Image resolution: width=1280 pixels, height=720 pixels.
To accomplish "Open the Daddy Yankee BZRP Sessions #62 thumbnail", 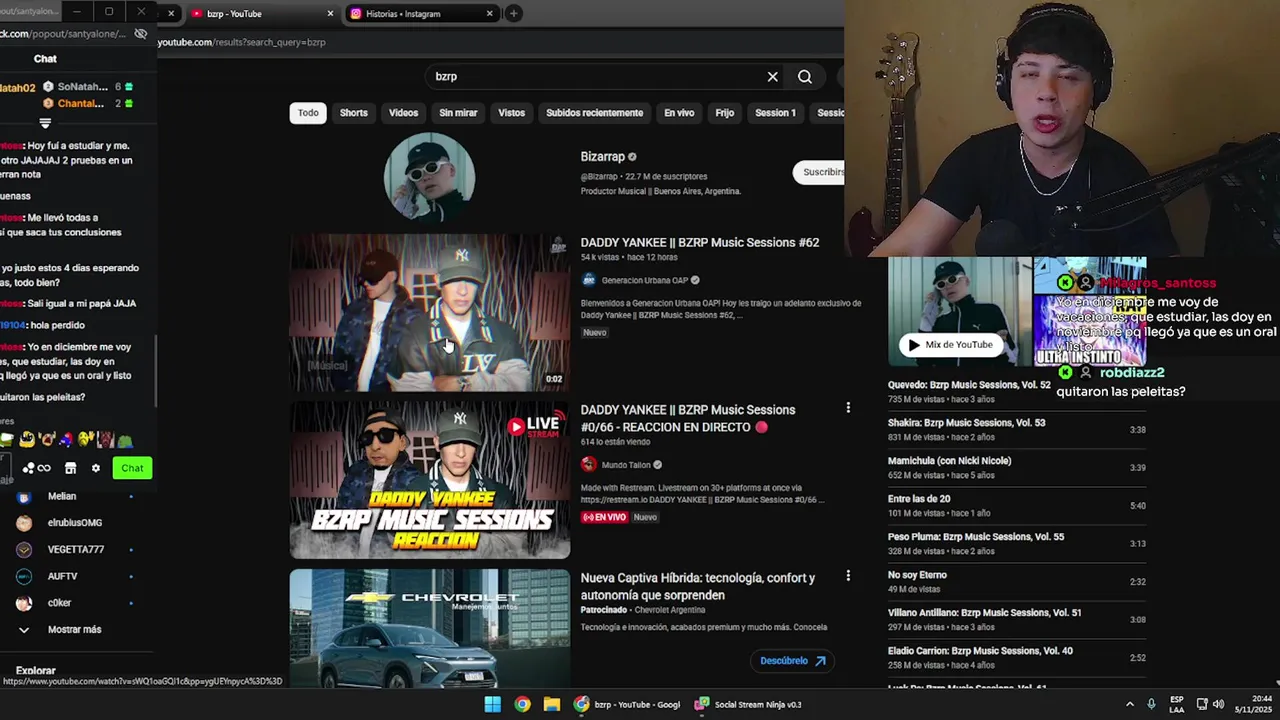I will tap(429, 313).
